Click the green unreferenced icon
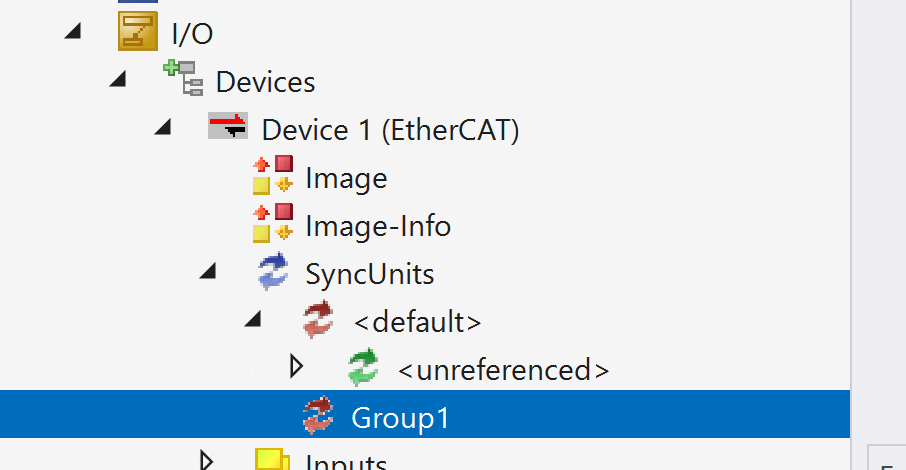 coord(364,368)
